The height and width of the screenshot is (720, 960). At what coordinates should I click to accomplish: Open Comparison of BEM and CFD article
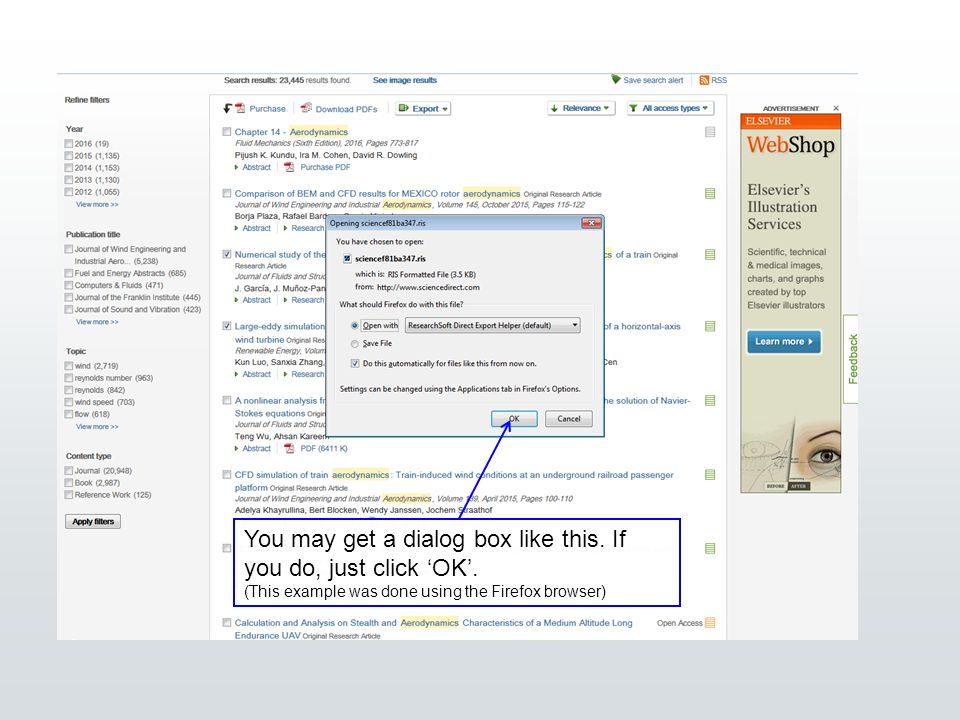tap(377, 193)
